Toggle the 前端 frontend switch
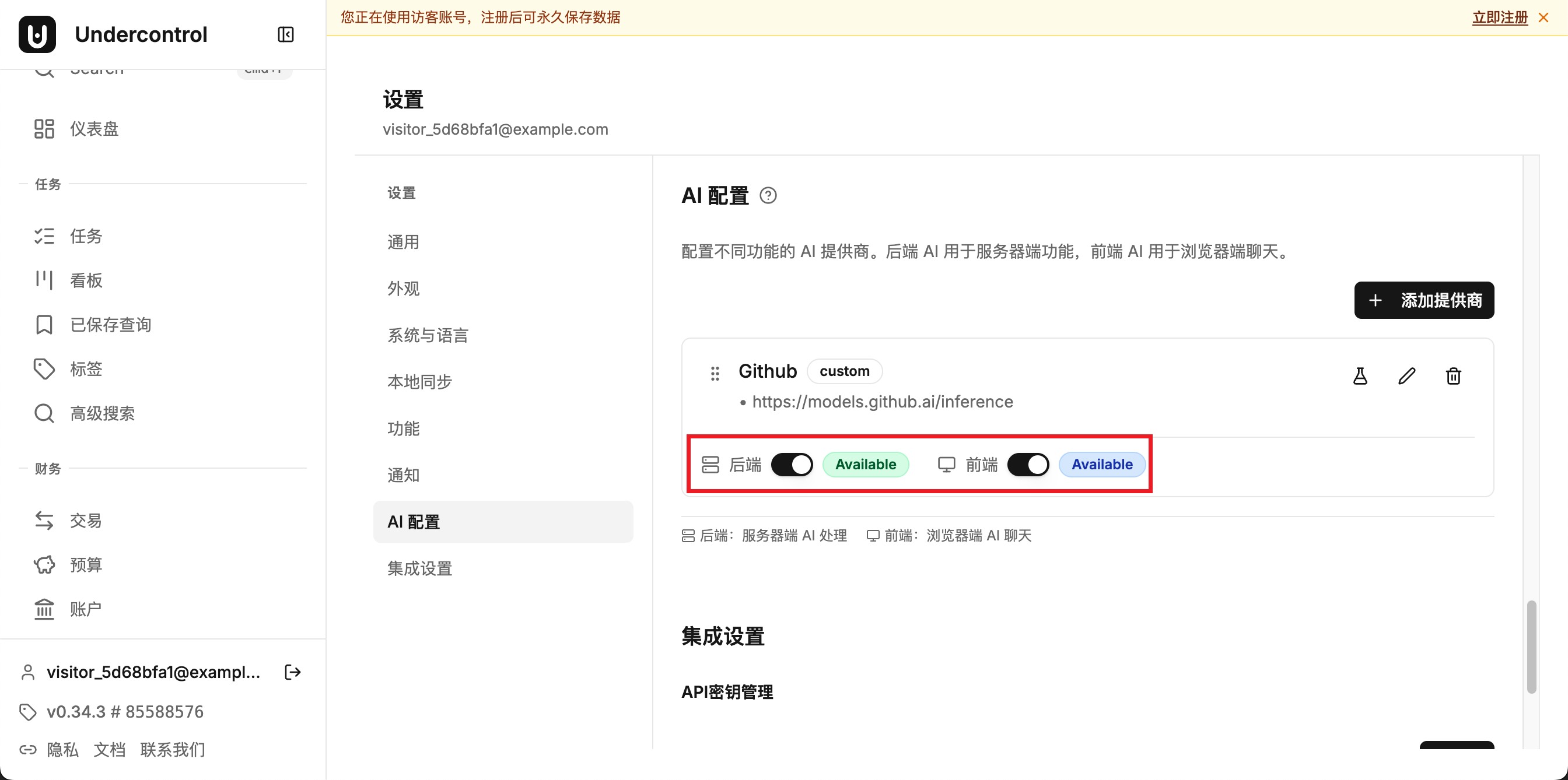Viewport: 1568px width, 780px height. coord(1027,465)
